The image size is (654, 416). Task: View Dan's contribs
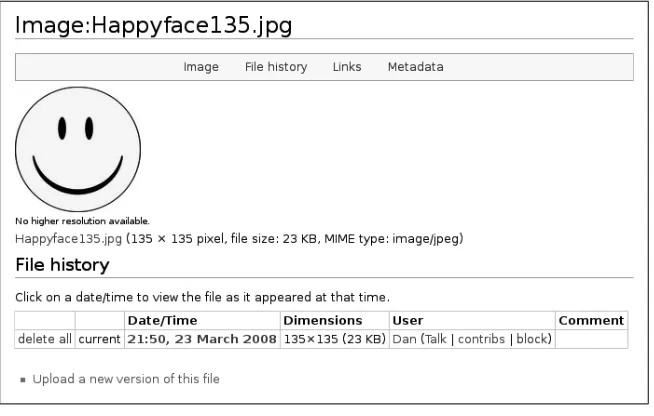tap(481, 339)
